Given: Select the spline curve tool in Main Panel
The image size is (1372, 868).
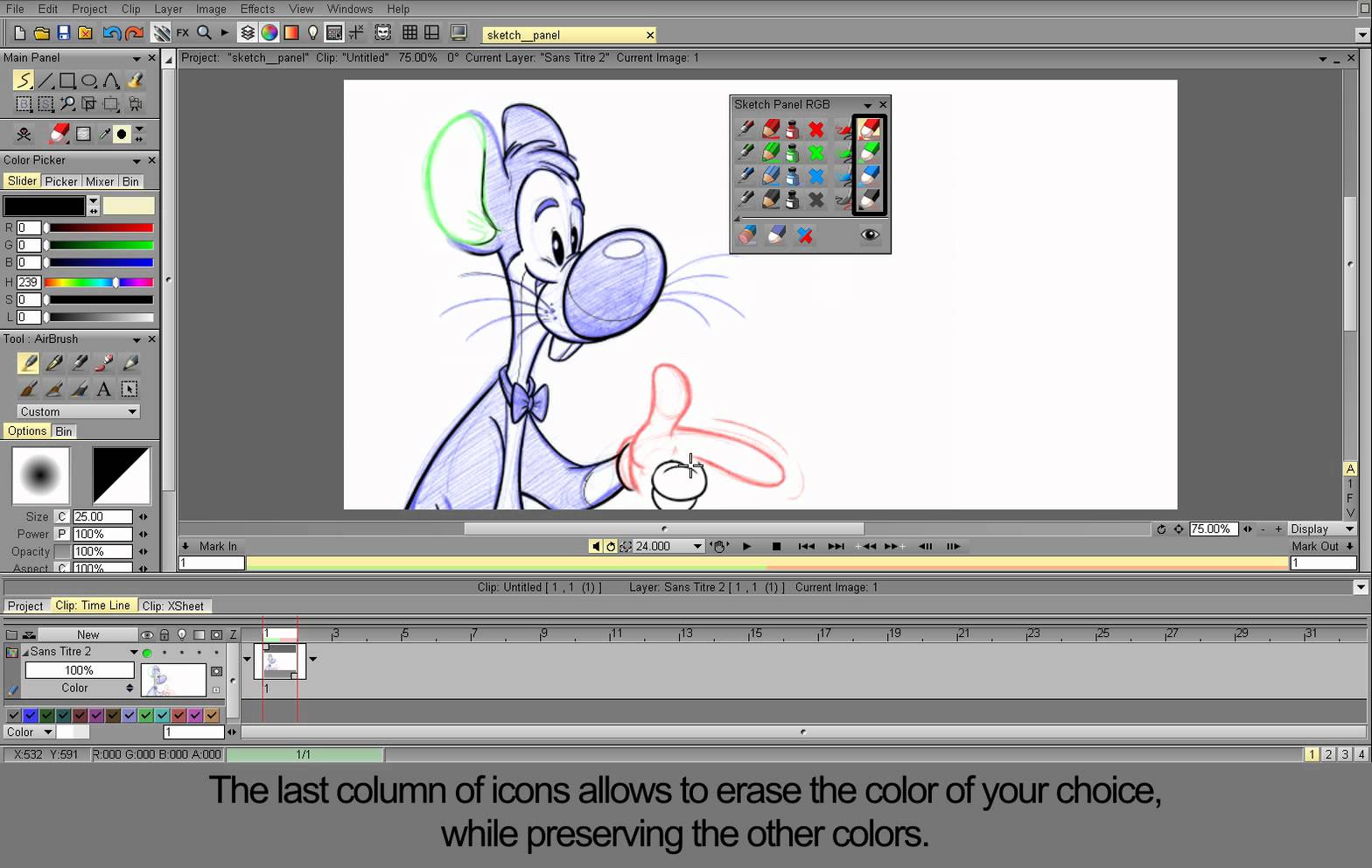Looking at the screenshot, I should pyautogui.click(x=111, y=80).
